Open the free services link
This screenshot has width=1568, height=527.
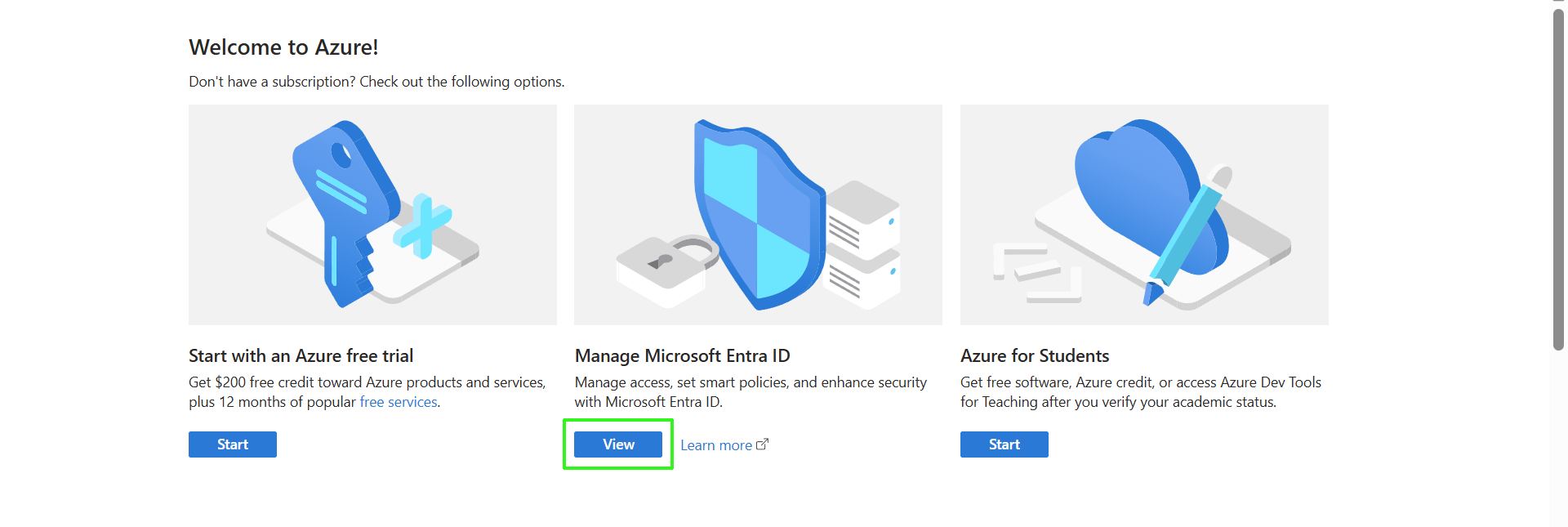coord(399,402)
